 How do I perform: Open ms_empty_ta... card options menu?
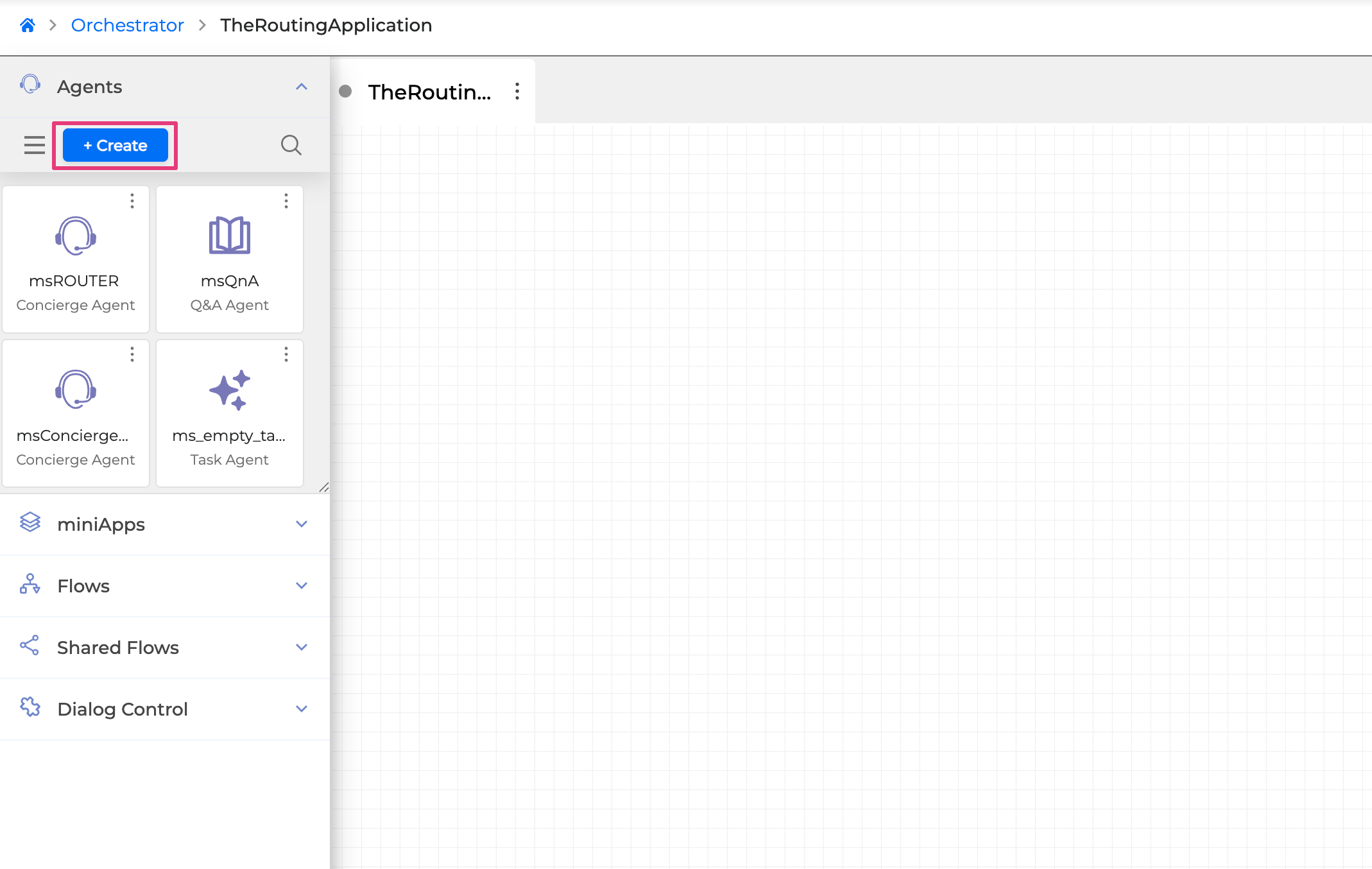click(x=286, y=354)
